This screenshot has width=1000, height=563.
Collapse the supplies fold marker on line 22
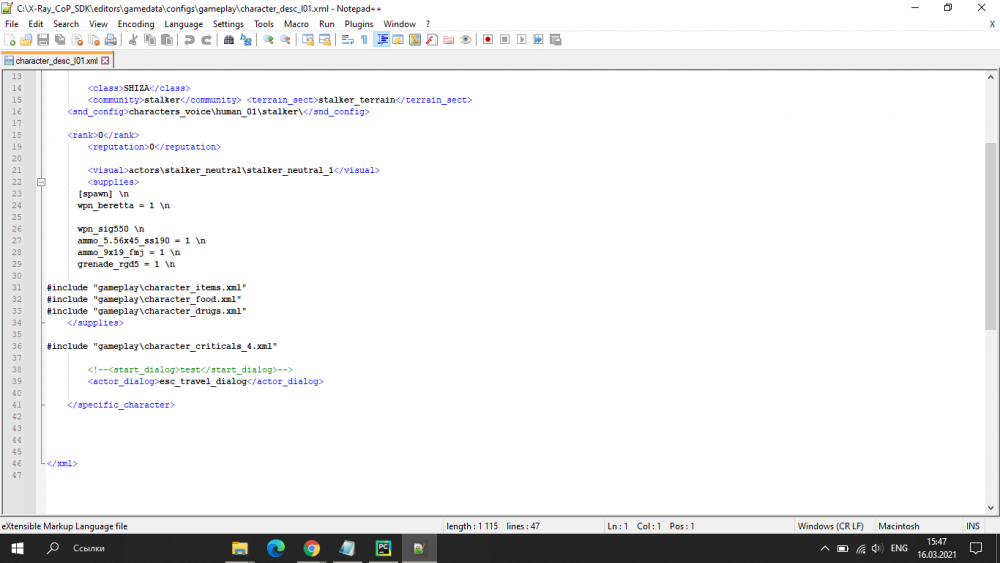[x=42, y=182]
